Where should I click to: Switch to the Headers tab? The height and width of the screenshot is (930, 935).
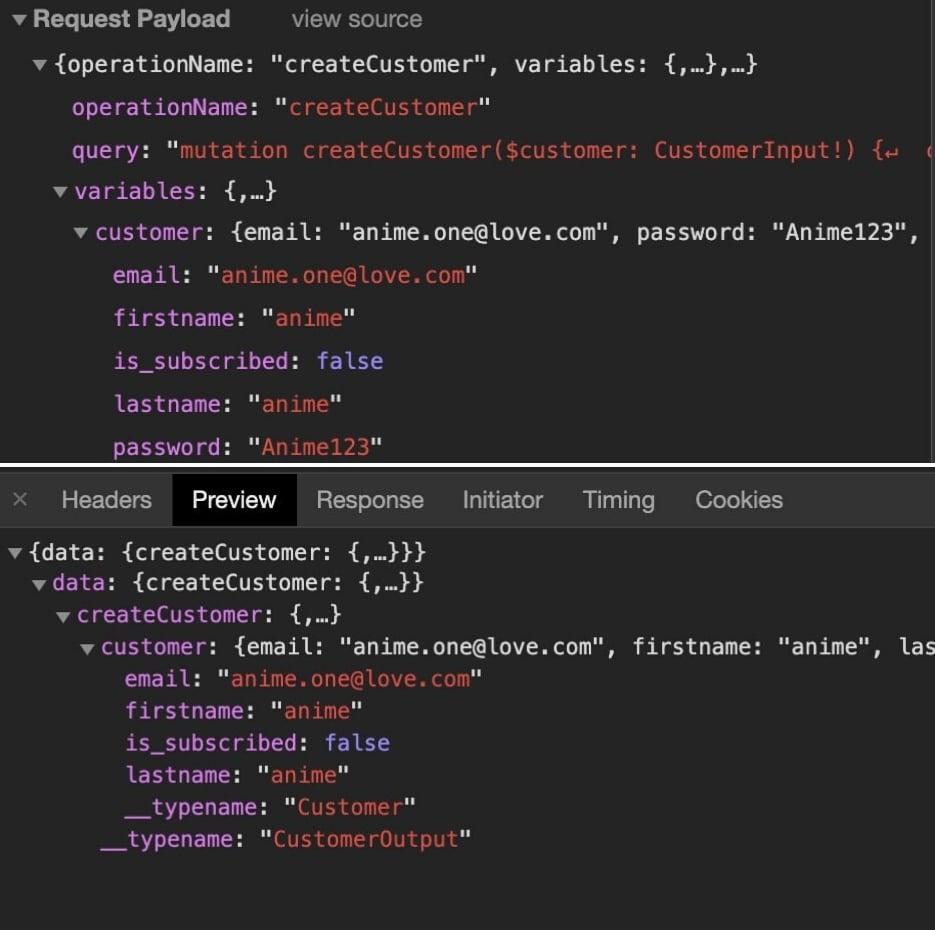tap(105, 500)
